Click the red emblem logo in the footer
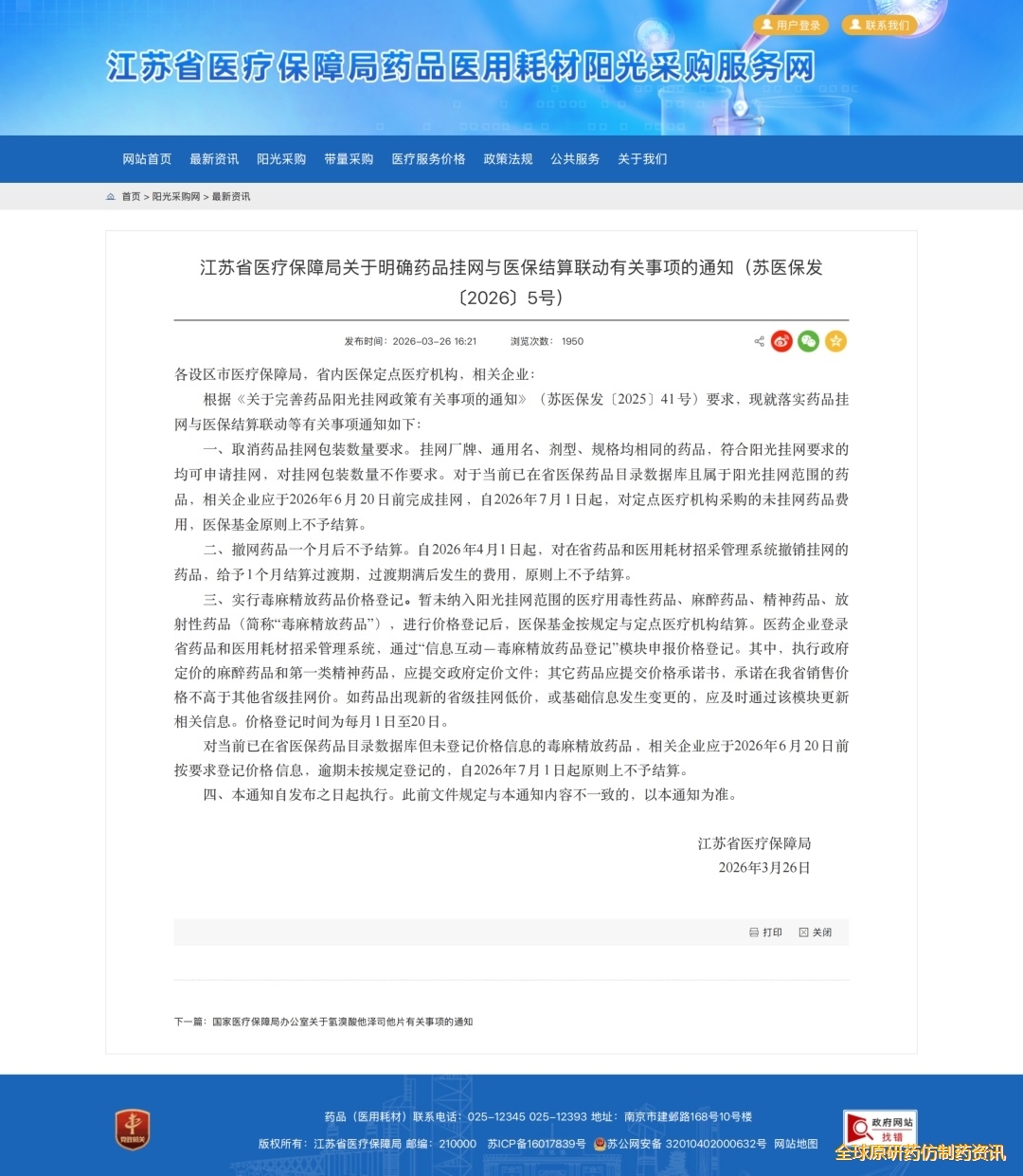The image size is (1023, 1176). coord(133,1130)
